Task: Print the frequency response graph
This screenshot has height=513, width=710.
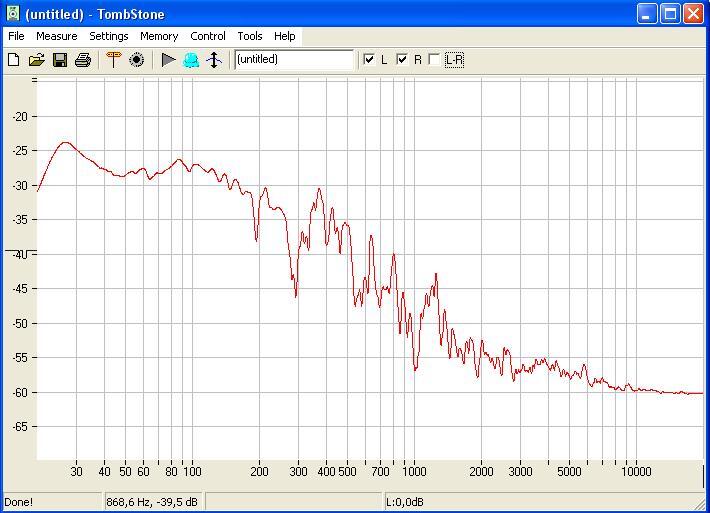Action: coord(83,60)
